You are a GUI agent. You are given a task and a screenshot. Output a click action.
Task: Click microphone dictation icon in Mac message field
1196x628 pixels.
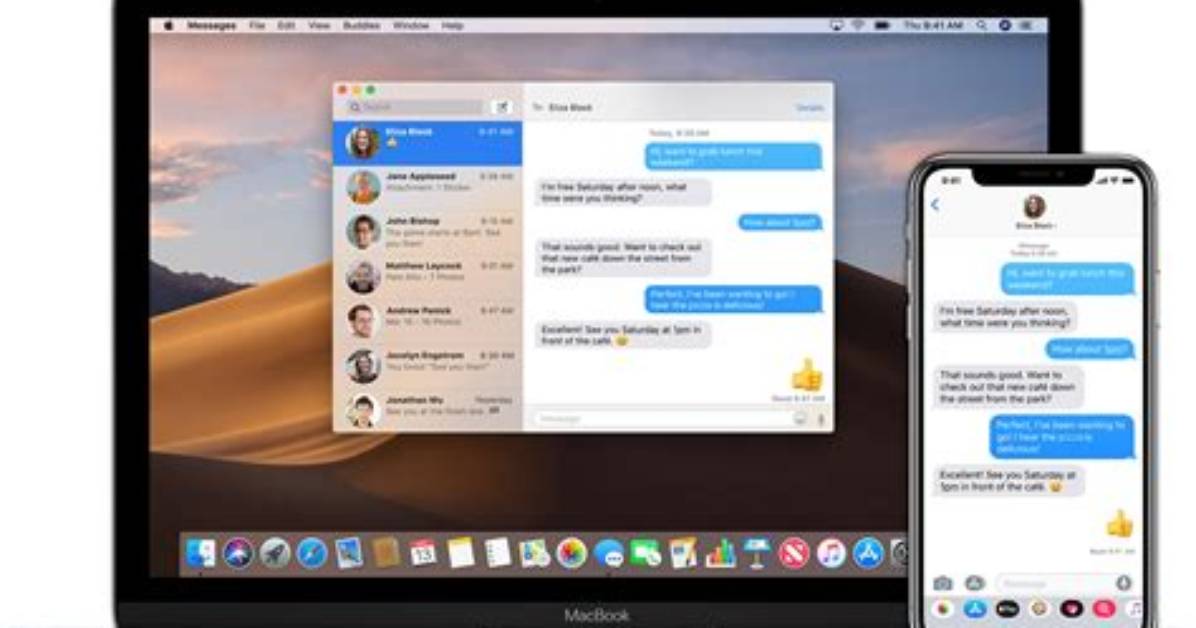821,419
